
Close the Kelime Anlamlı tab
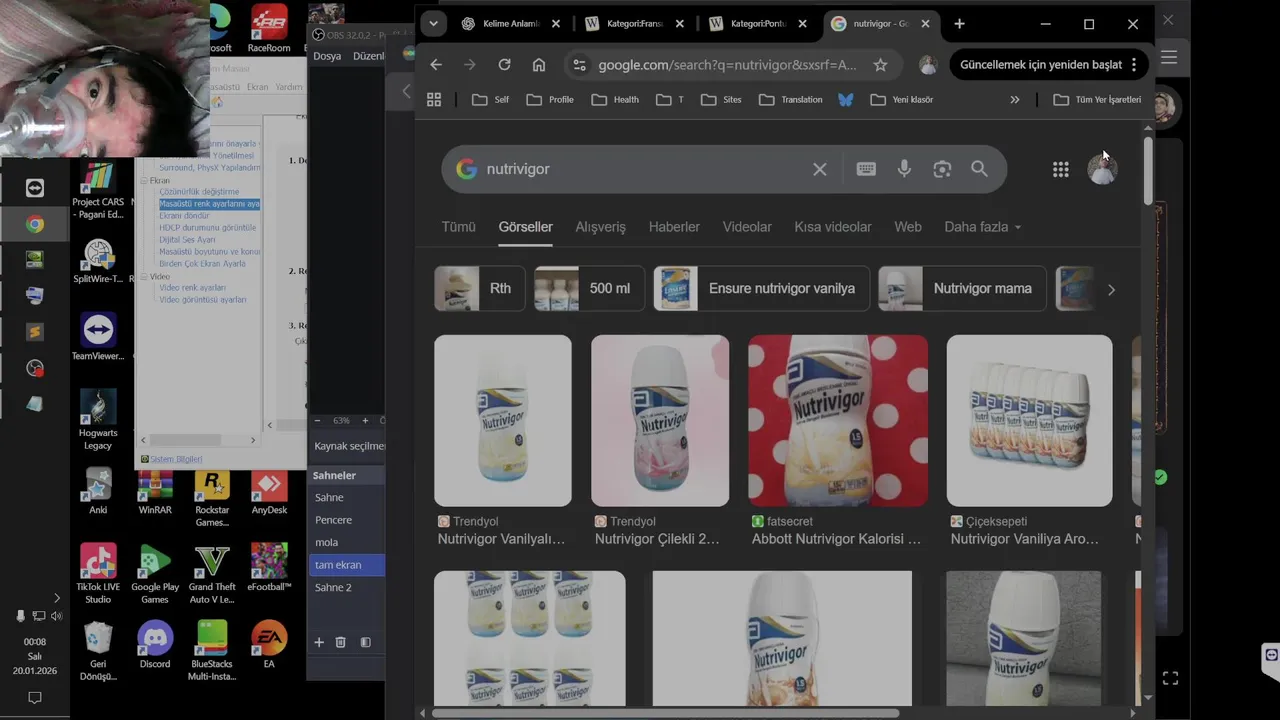click(556, 24)
